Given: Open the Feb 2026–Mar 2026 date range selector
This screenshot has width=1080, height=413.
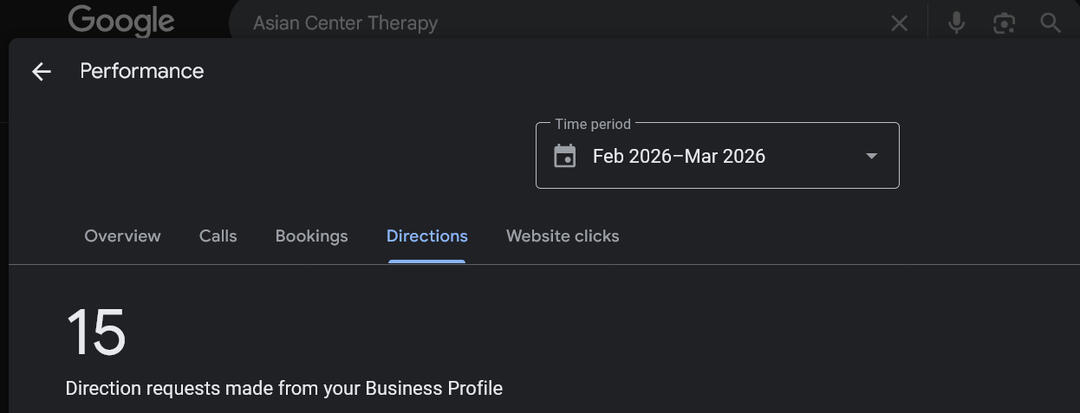Looking at the screenshot, I should [679, 156].
